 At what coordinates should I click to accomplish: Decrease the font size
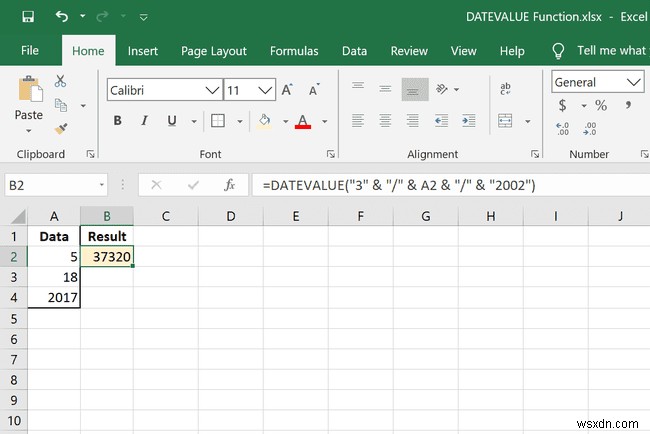314,90
